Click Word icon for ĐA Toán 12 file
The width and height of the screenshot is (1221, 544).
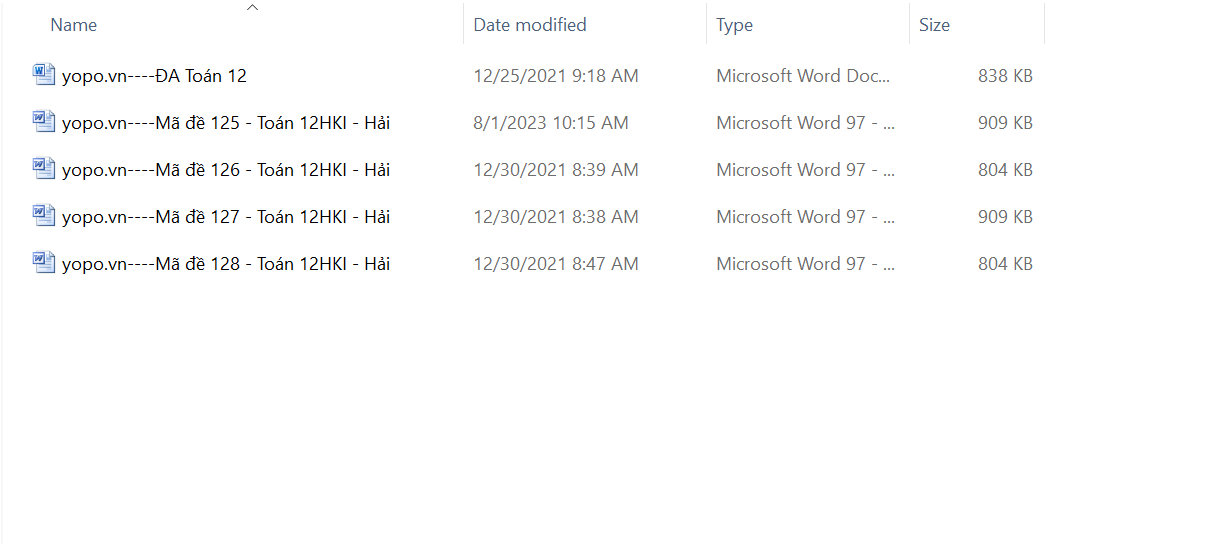44,75
